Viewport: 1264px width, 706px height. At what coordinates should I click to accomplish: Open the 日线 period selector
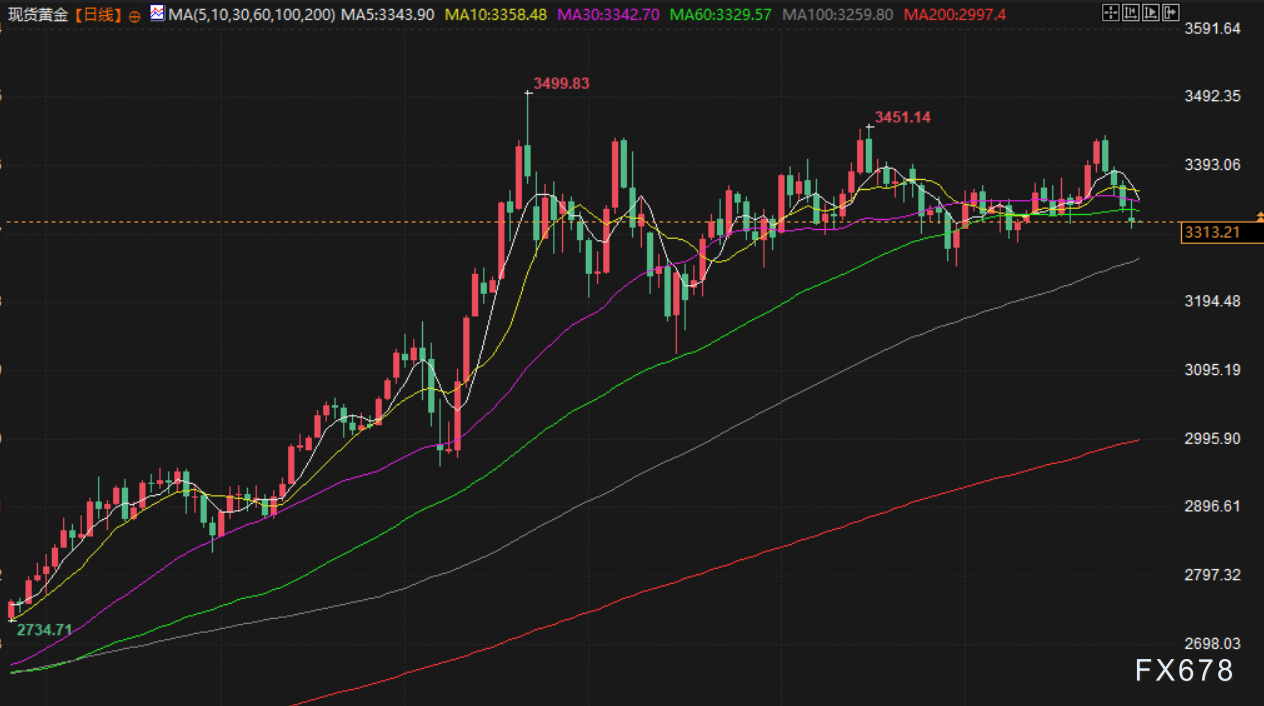pyautogui.click(x=98, y=15)
